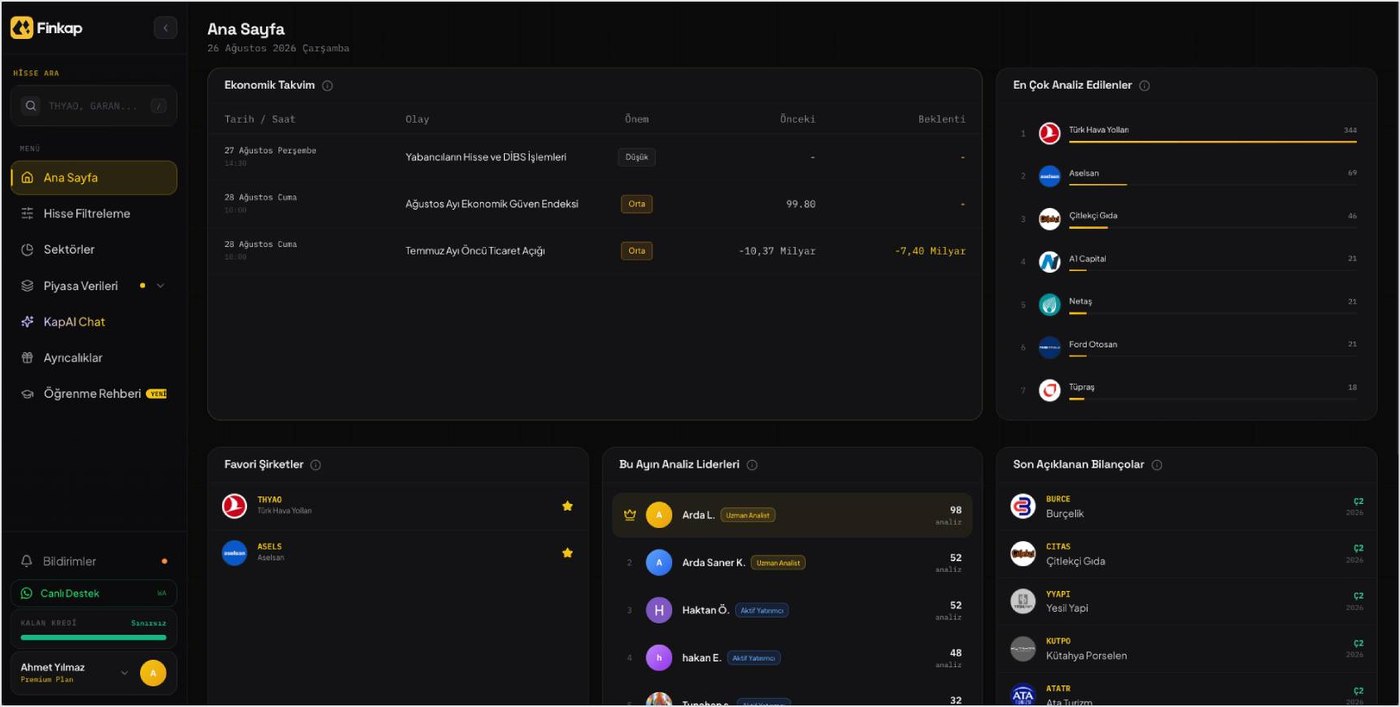This screenshot has height=707, width=1400.
Task: Click the KapAI Chat sparkle icon
Action: 27,322
